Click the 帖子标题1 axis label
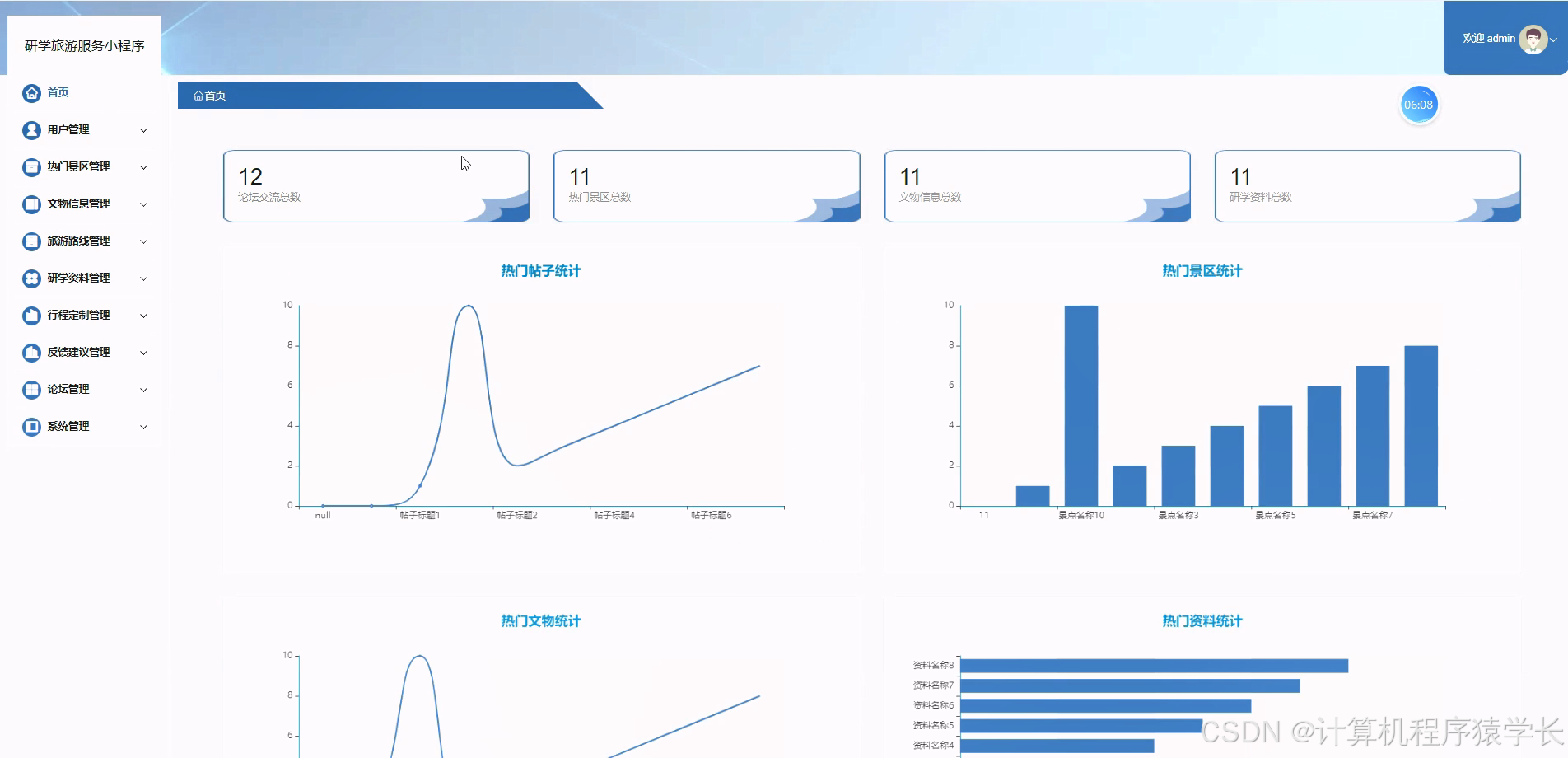The width and height of the screenshot is (1568, 758). [420, 515]
